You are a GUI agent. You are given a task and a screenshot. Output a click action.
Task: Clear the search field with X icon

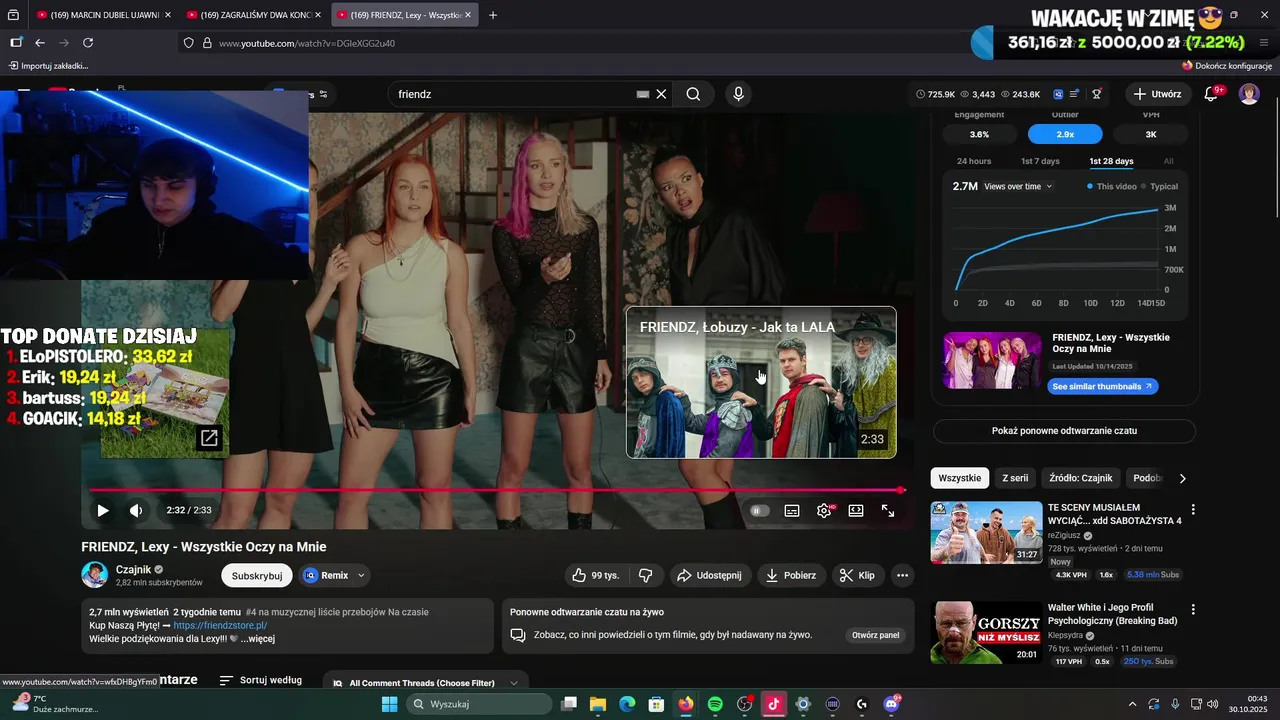tap(661, 94)
